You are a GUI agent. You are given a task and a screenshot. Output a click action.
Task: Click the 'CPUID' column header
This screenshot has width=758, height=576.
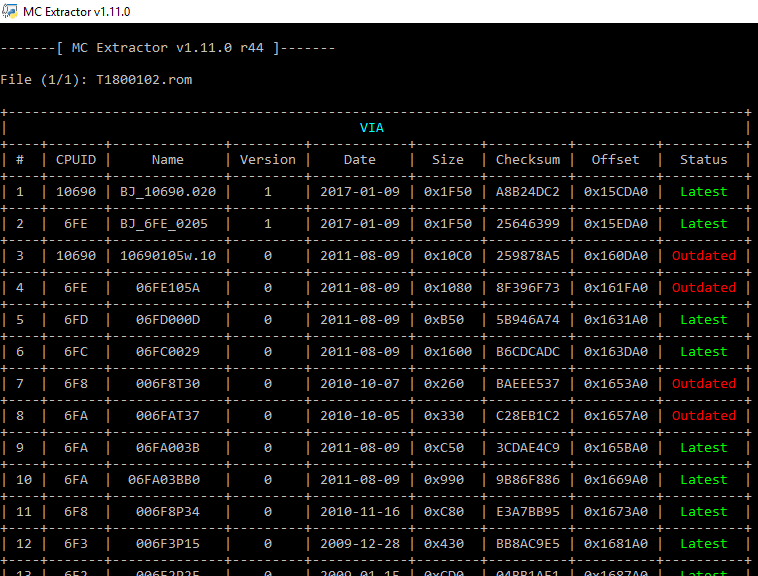[x=76, y=159]
